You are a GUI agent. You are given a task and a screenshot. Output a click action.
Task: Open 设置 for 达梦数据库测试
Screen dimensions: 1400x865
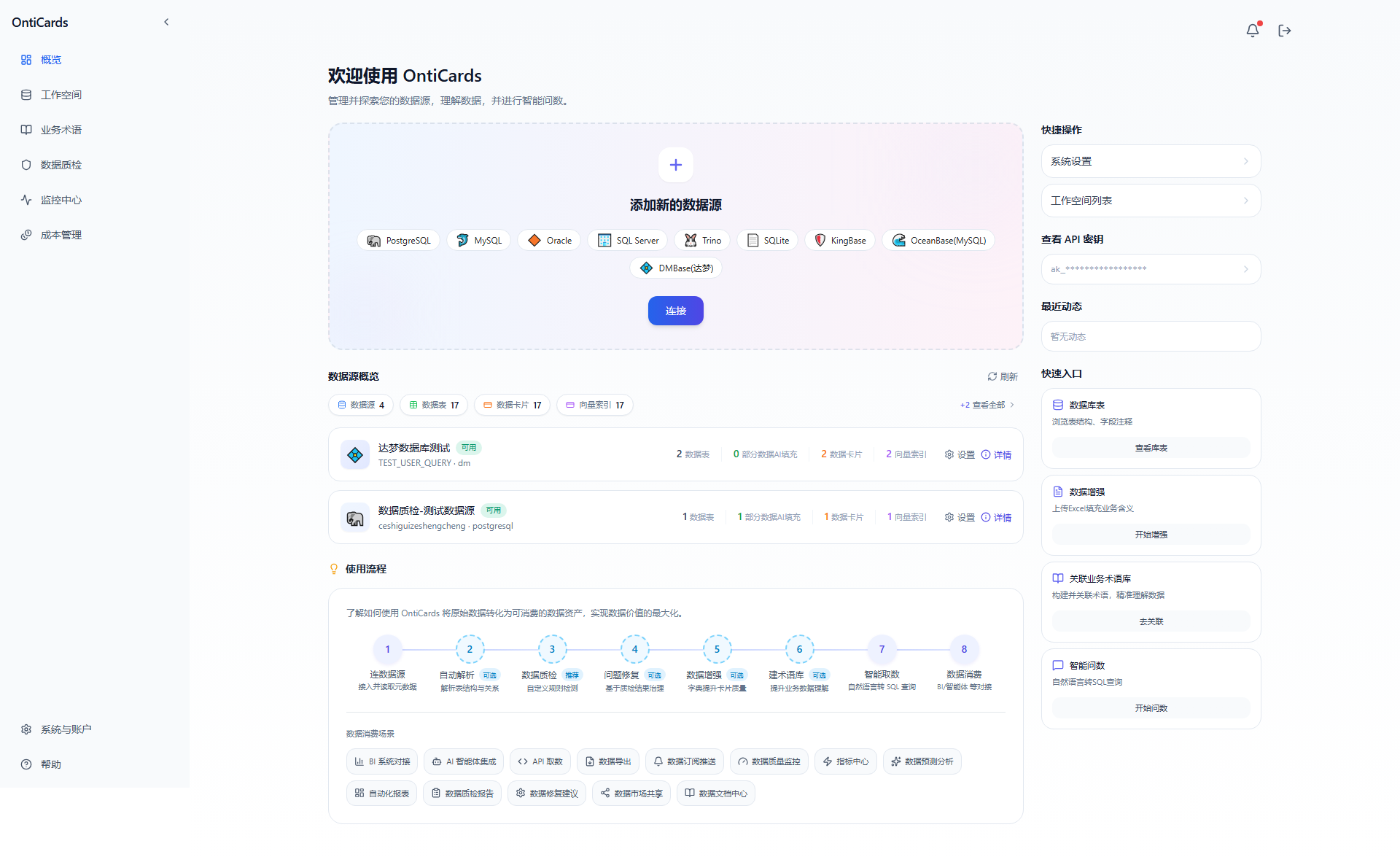(x=960, y=454)
